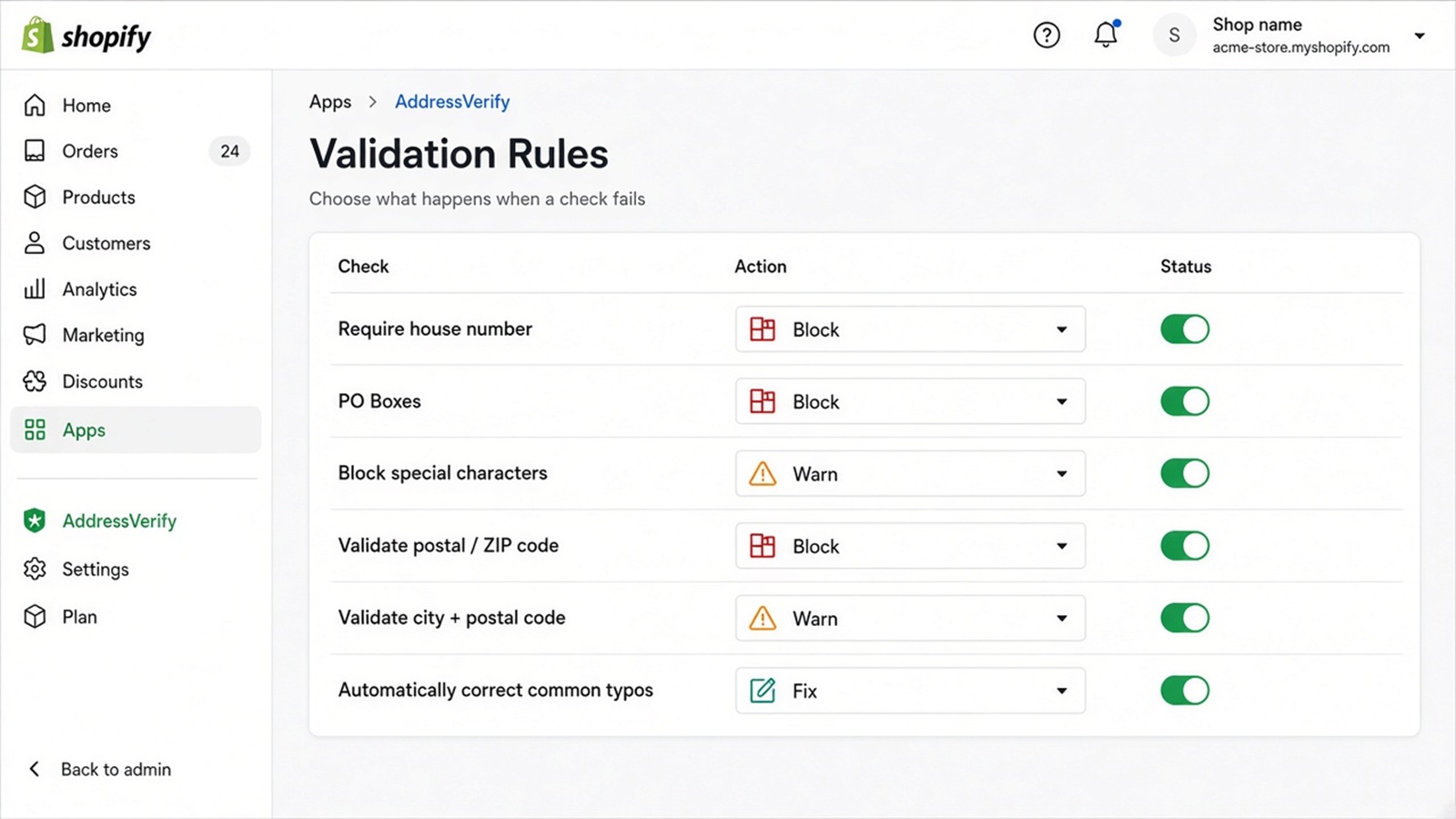Image resolution: width=1456 pixels, height=819 pixels.
Task: Turn off the PO Boxes toggle
Action: coord(1185,401)
